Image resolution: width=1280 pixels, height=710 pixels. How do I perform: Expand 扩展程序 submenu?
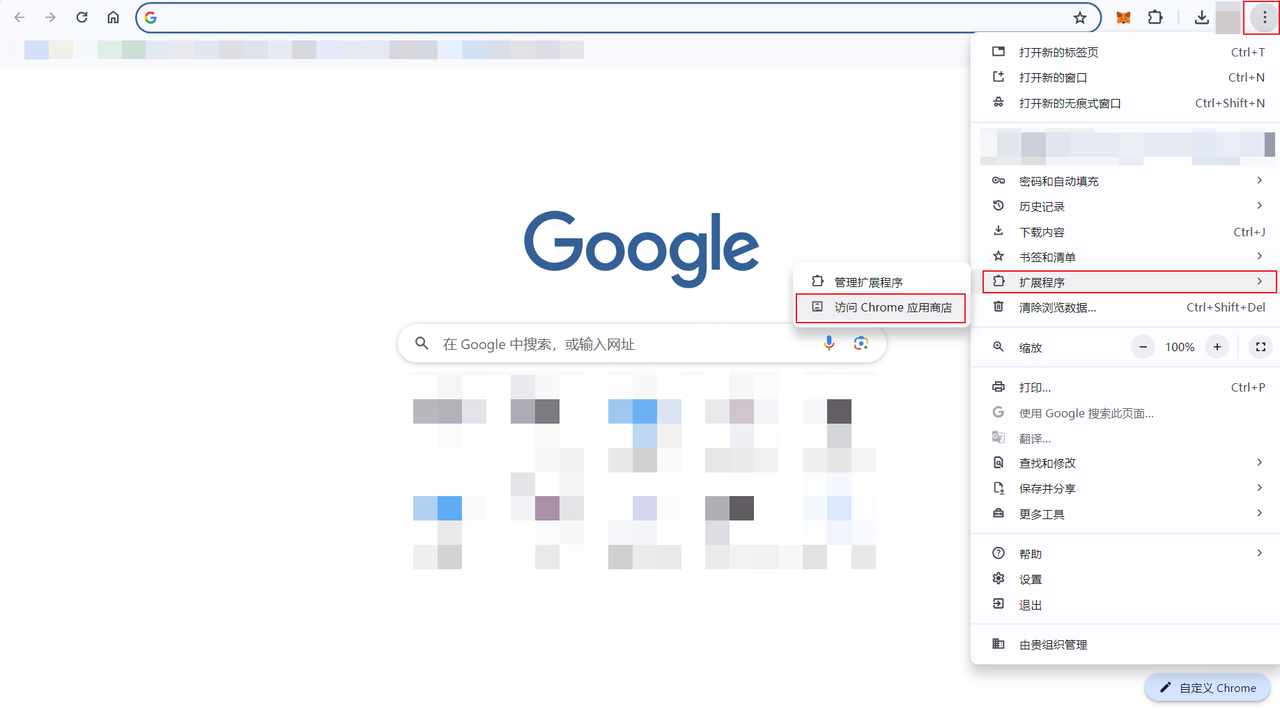click(1128, 282)
